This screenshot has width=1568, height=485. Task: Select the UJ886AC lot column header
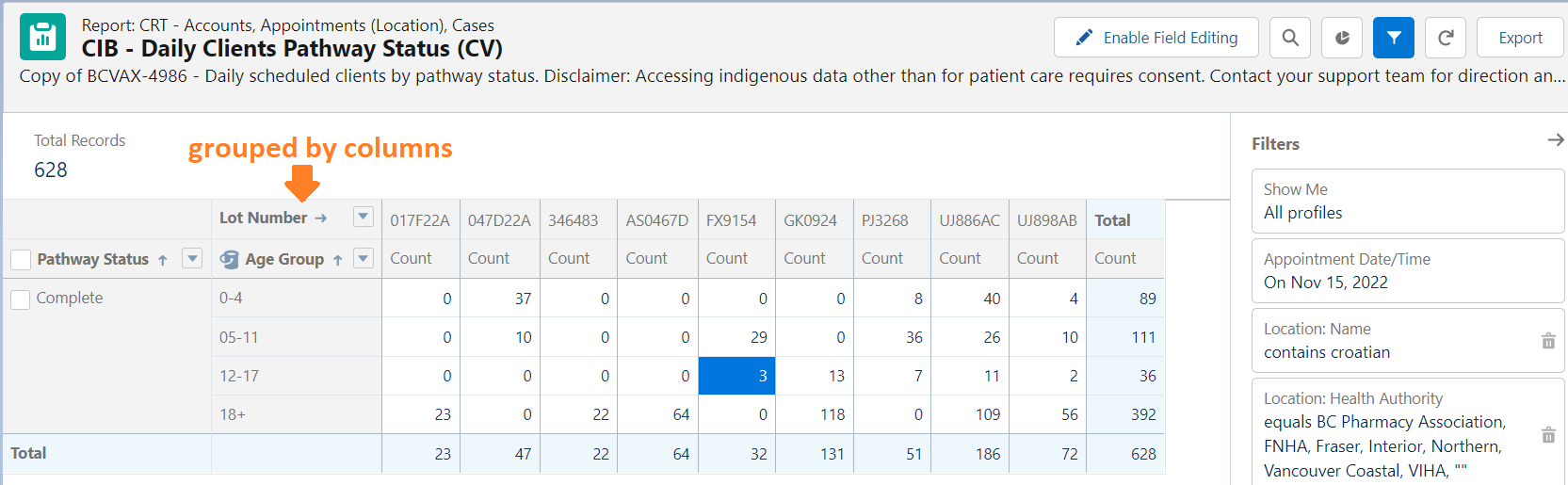click(x=969, y=220)
